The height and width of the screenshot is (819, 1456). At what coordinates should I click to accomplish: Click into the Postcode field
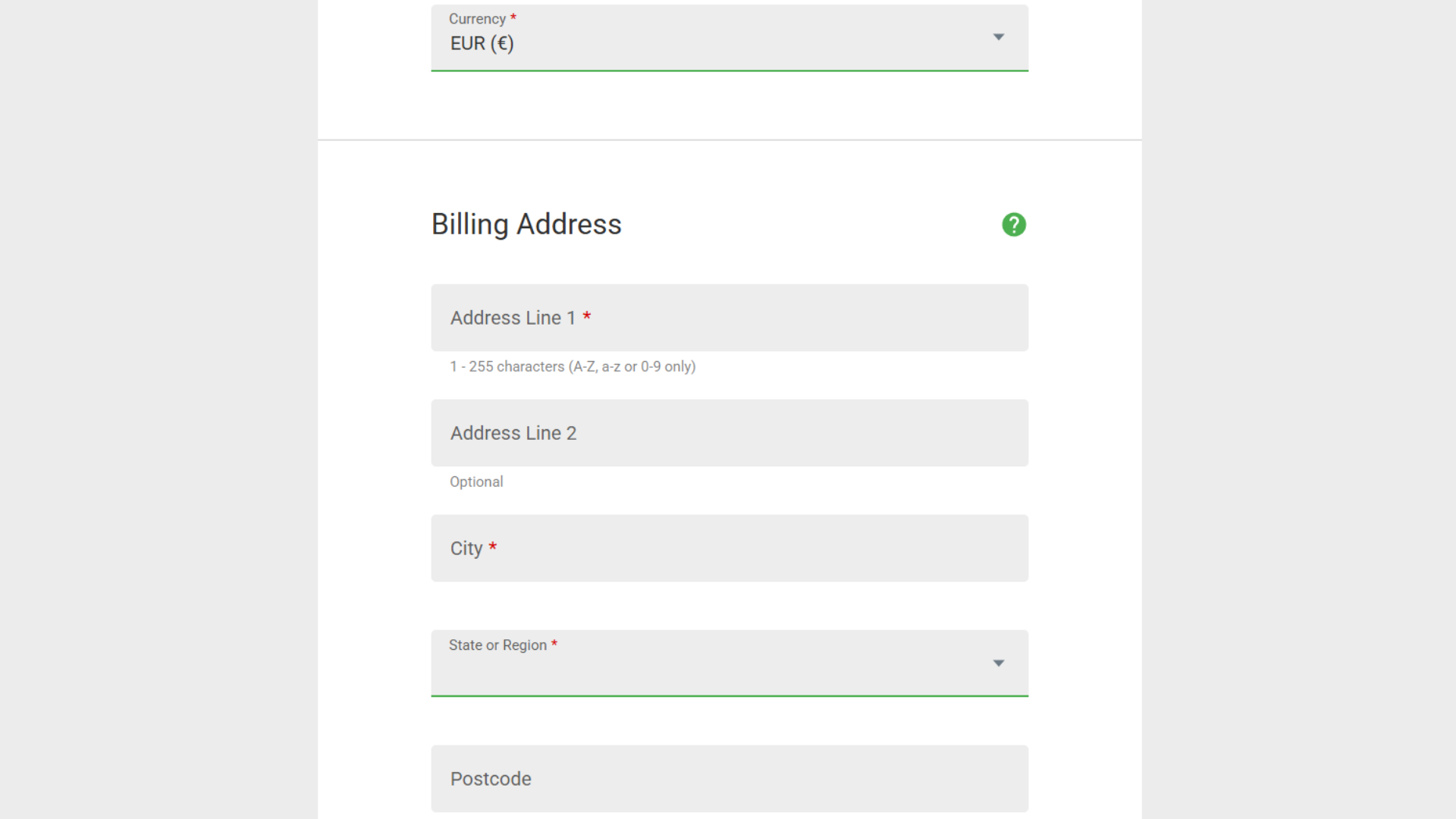[x=730, y=779]
